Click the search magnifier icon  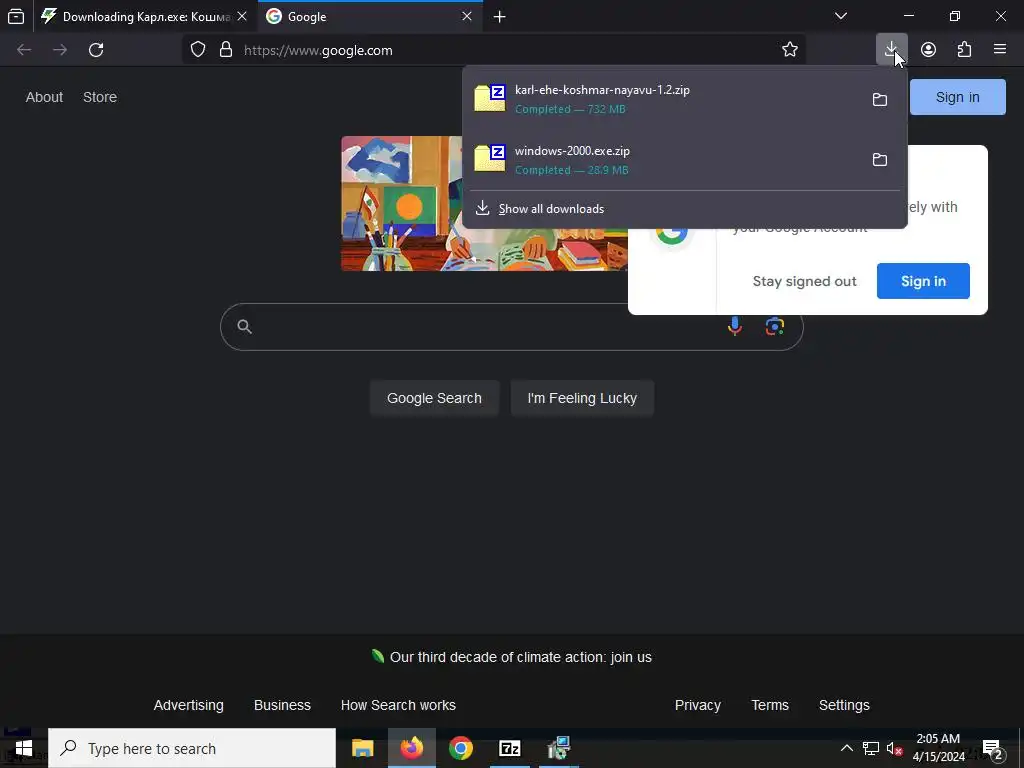[244, 327]
